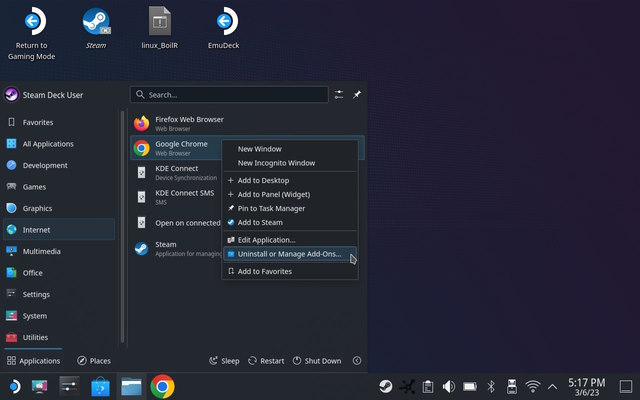640x400 pixels.
Task: Open the volume tray icon
Action: (449, 386)
